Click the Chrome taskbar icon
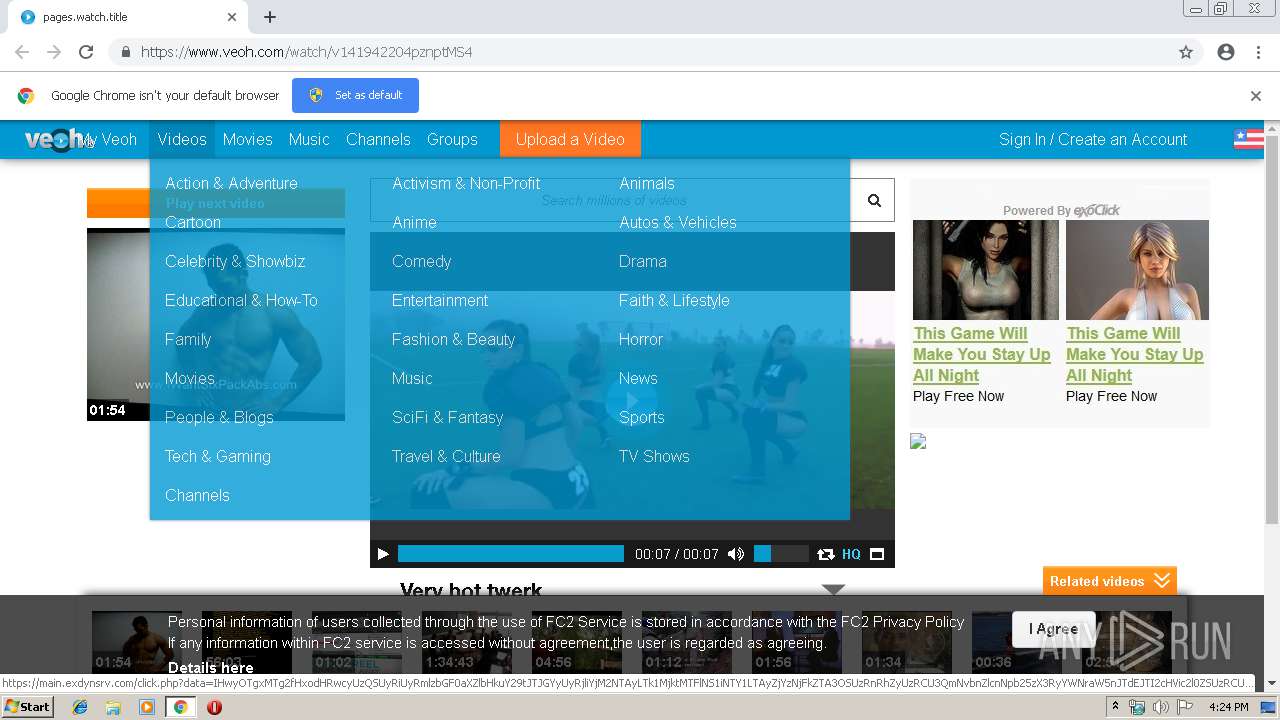Image resolution: width=1280 pixels, height=720 pixels. [180, 707]
